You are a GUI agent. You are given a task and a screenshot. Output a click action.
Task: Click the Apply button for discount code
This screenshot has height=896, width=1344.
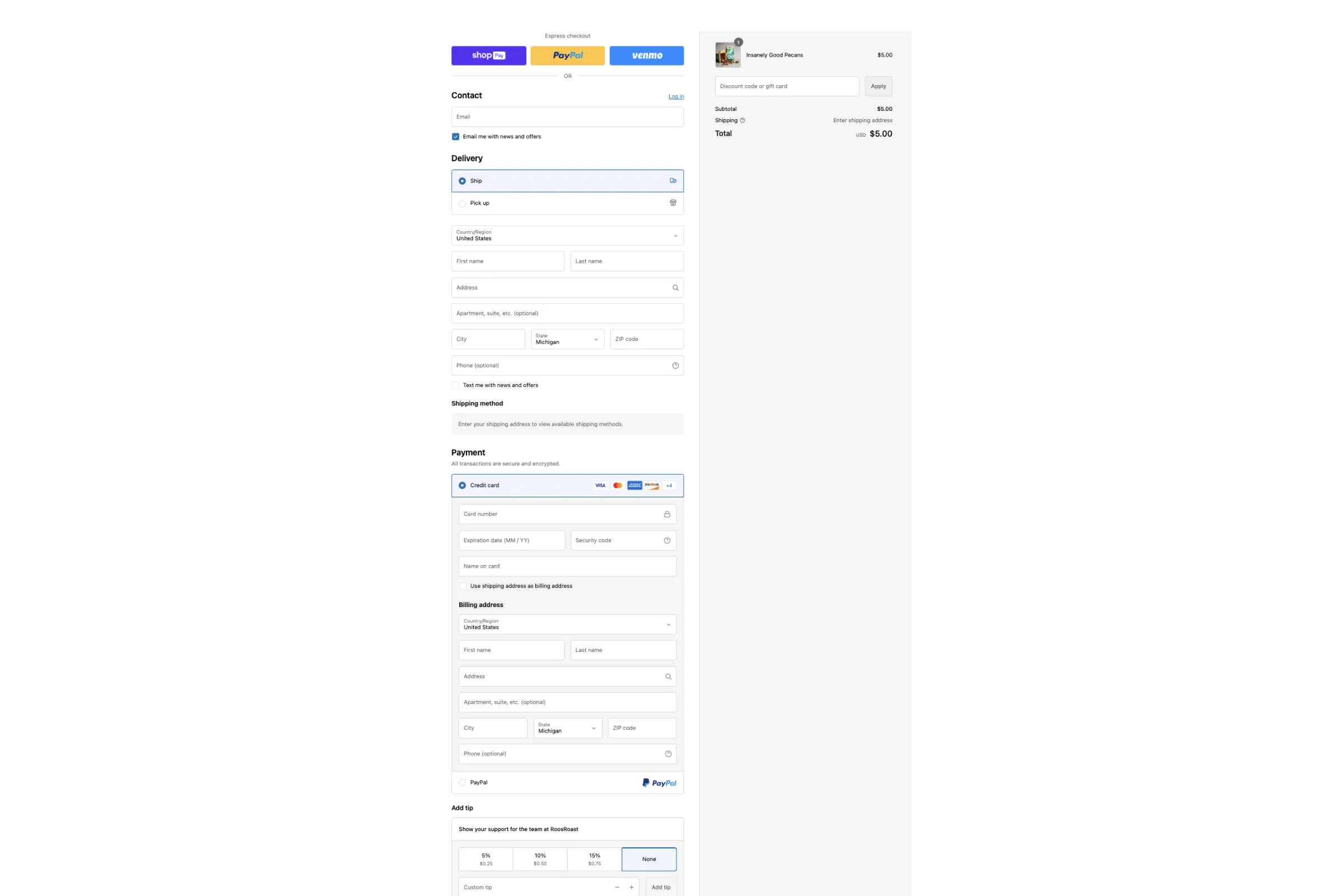878,86
